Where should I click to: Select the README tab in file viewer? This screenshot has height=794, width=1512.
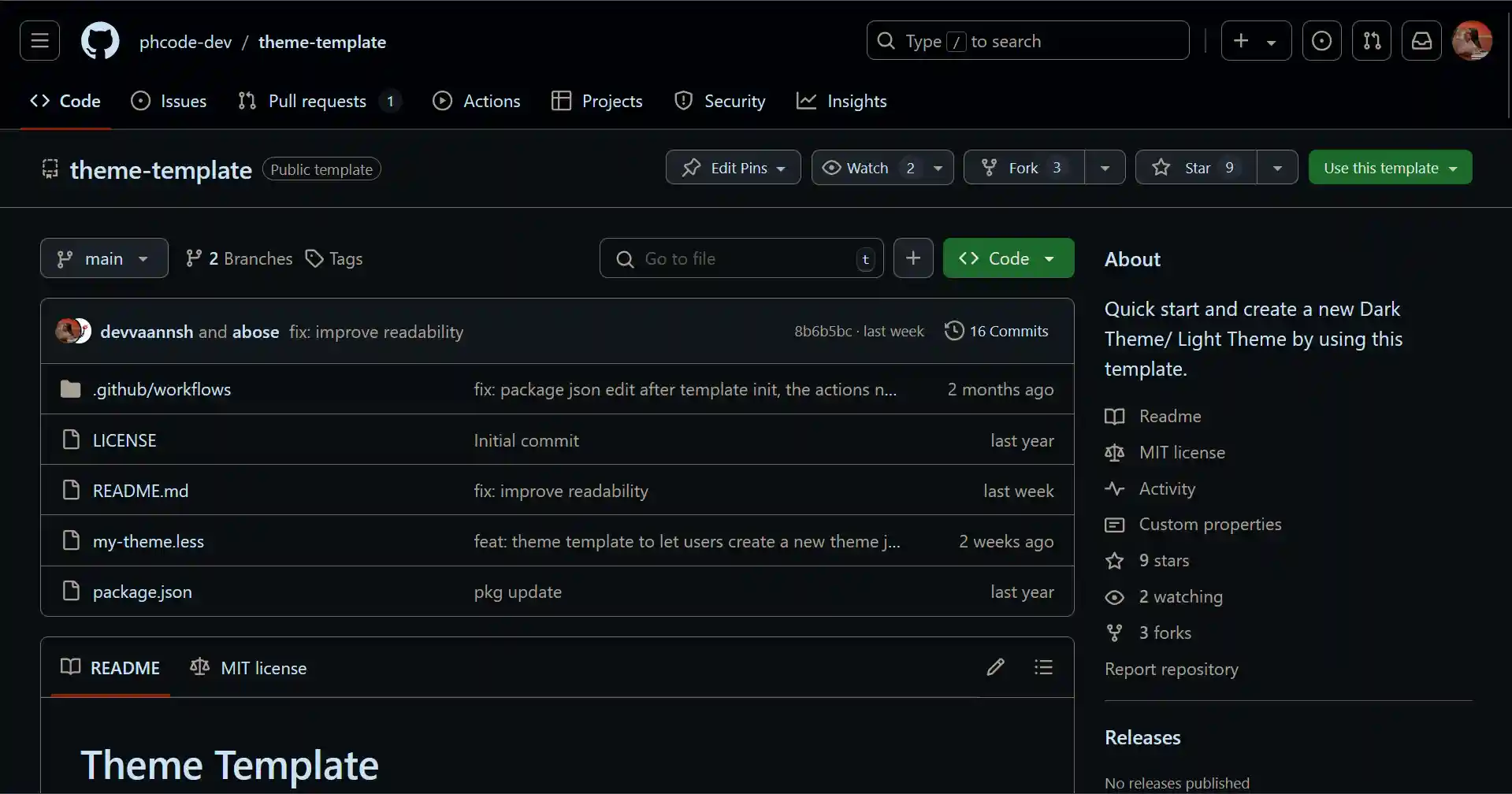click(110, 667)
